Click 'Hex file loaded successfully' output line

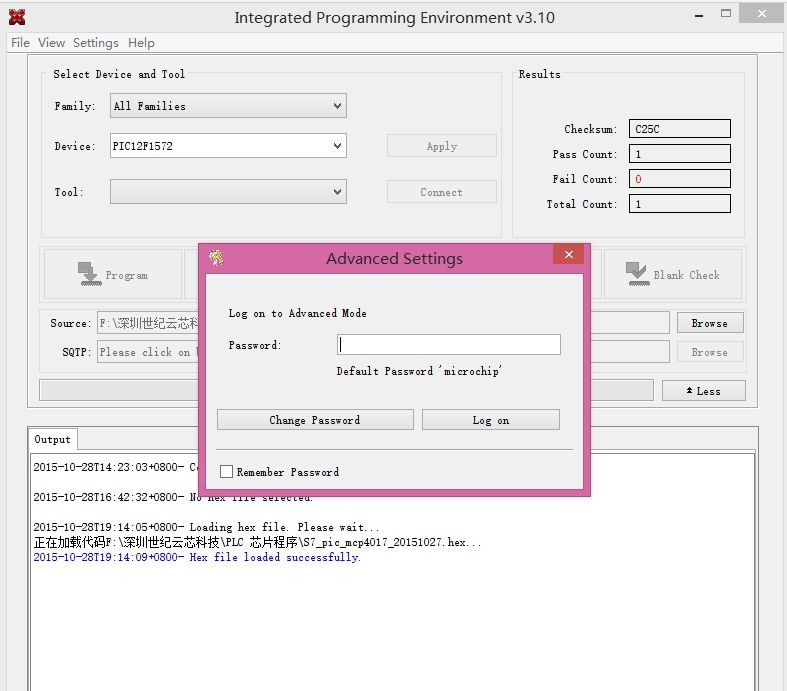(x=197, y=557)
